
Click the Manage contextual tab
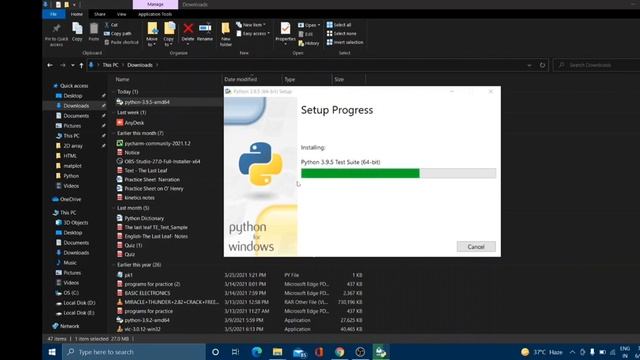pos(155,4)
